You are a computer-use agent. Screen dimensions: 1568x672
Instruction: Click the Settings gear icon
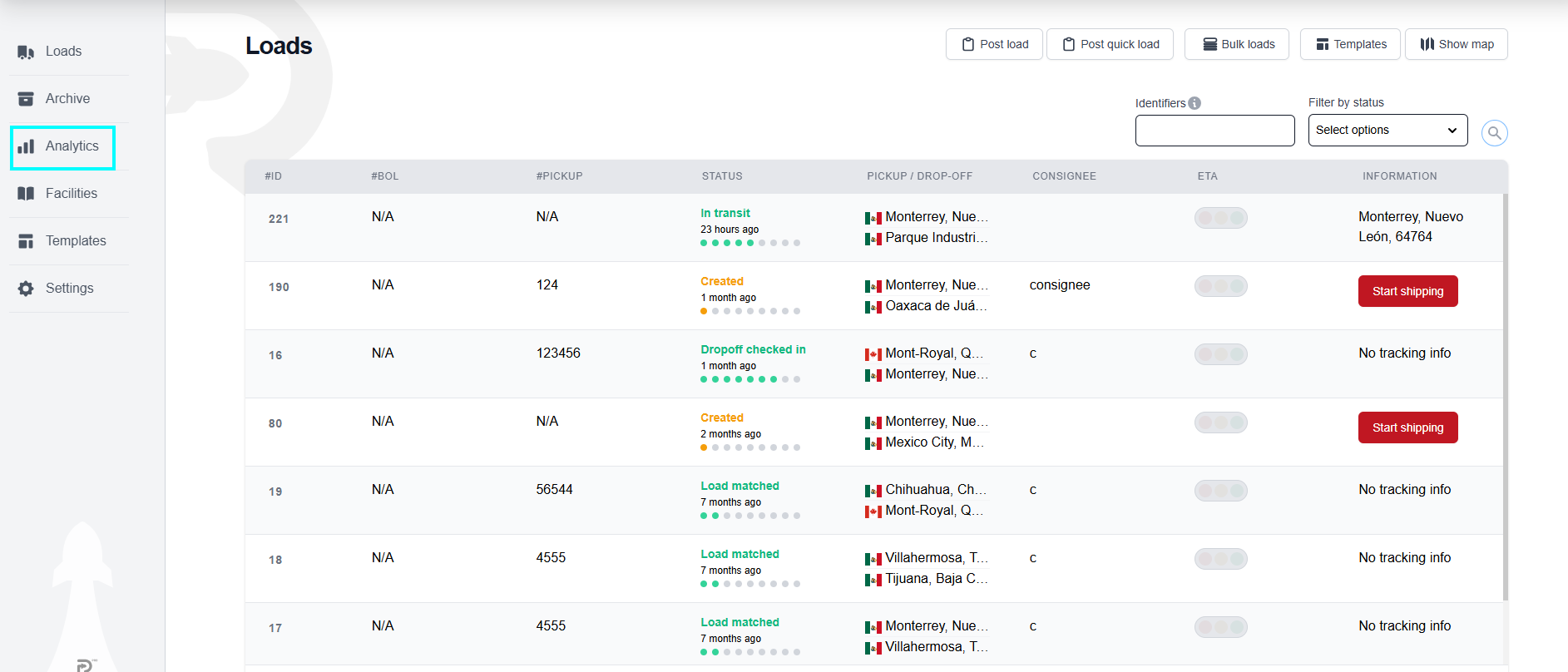26,289
